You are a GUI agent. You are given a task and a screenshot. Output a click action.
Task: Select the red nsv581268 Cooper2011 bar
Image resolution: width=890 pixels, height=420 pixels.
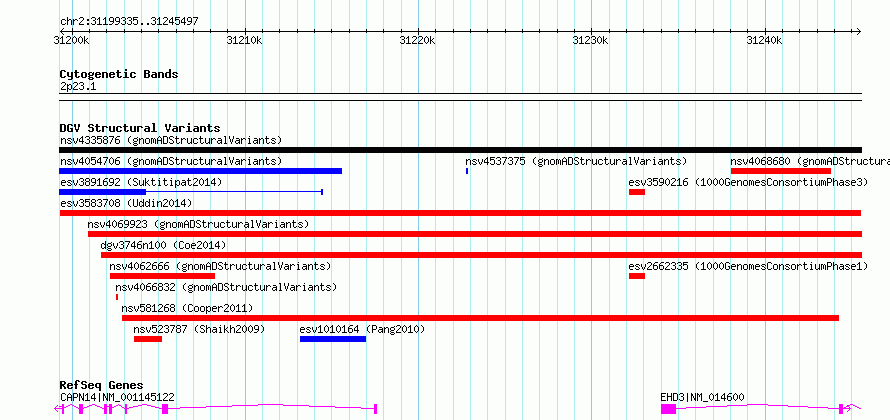(480, 318)
